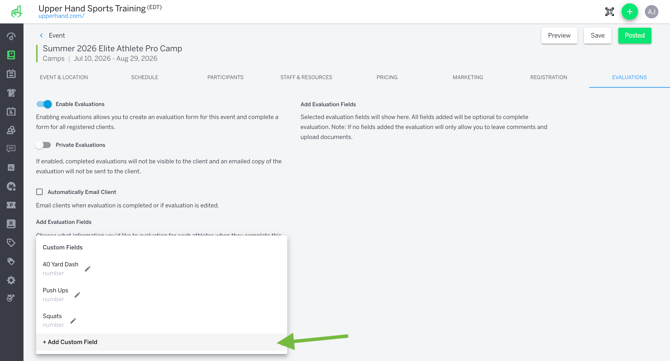Select the green highlighted events sidebar icon

12,55
